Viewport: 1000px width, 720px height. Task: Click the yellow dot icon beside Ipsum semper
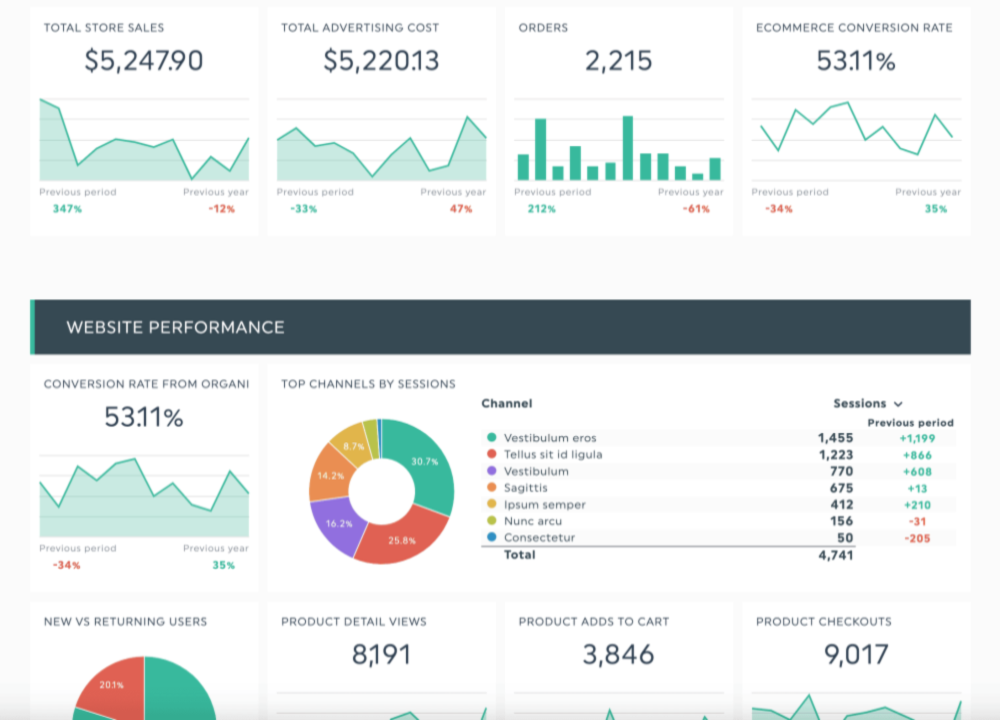coord(490,504)
